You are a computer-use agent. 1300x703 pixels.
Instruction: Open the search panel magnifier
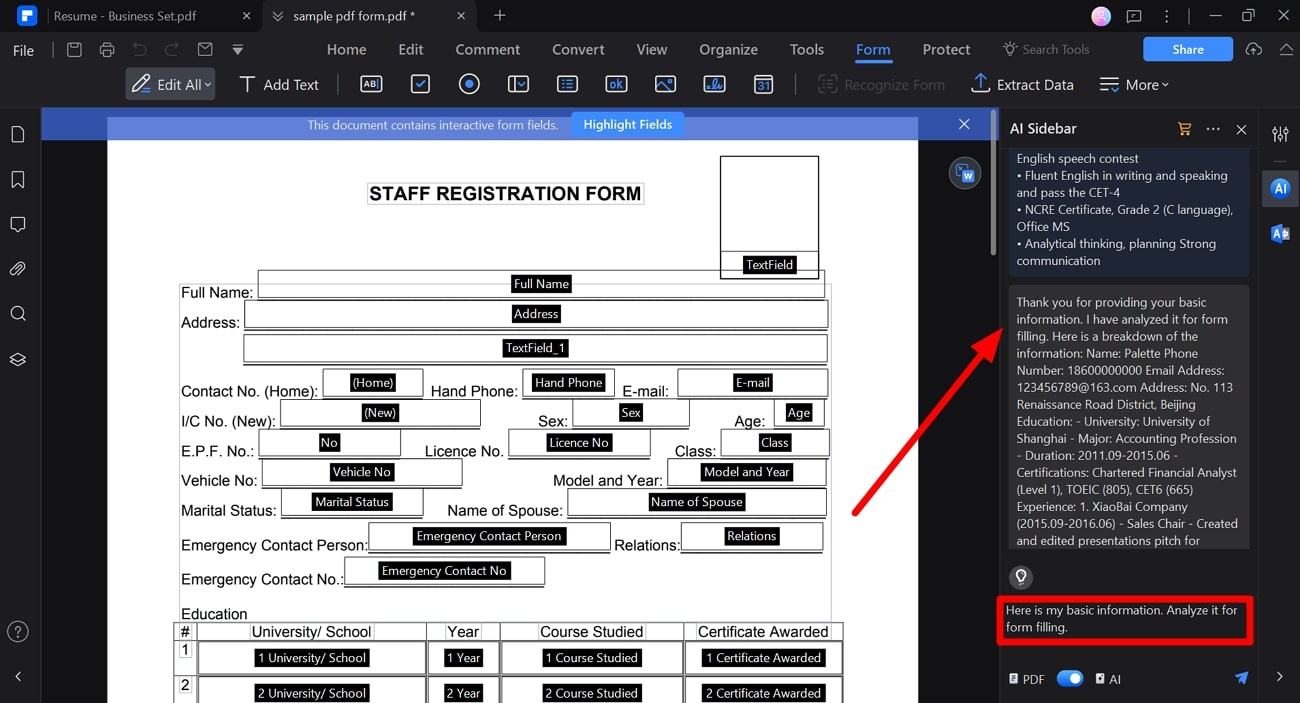tap(18, 314)
